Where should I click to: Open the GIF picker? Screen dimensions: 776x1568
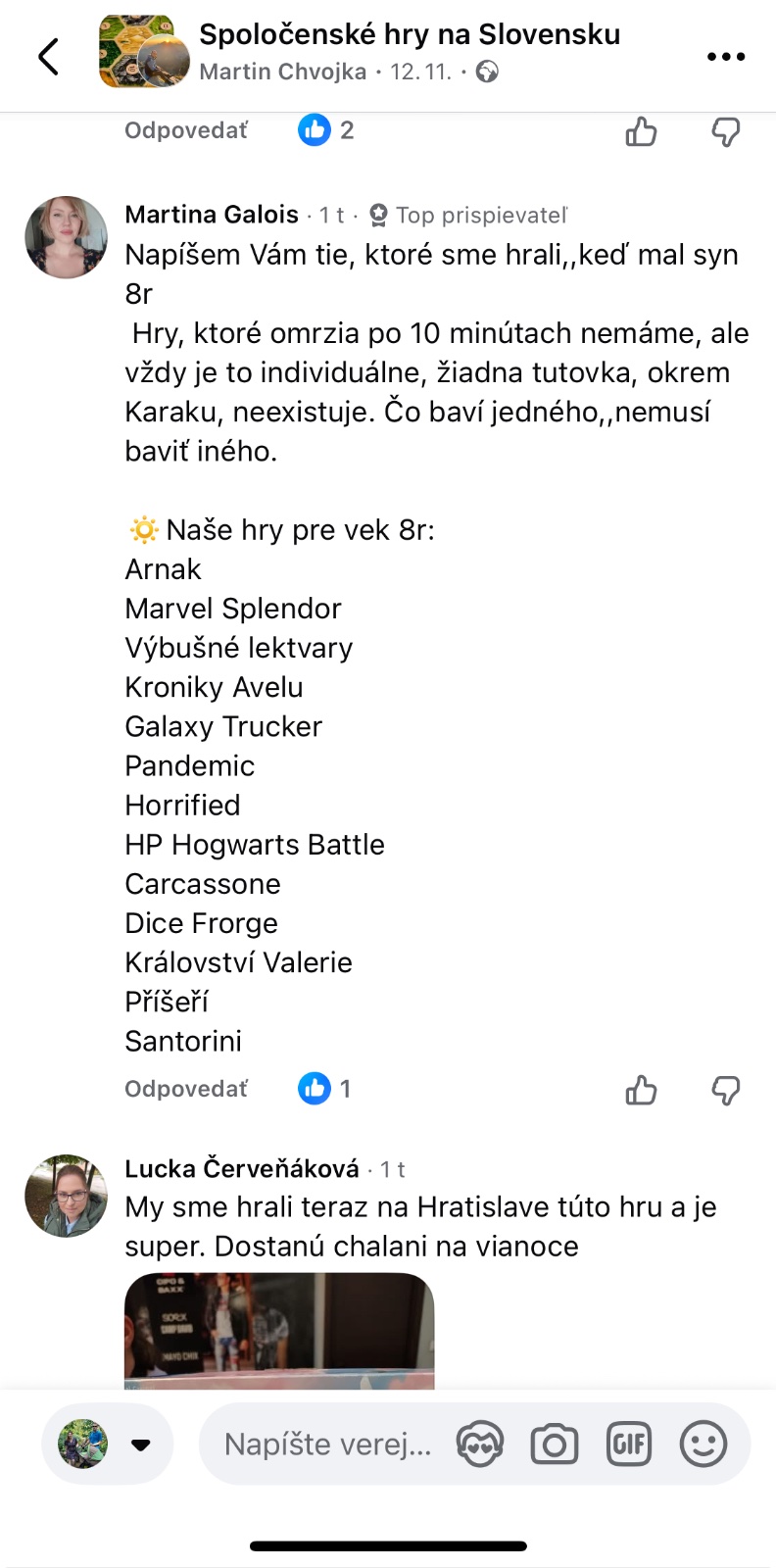[x=629, y=1445]
